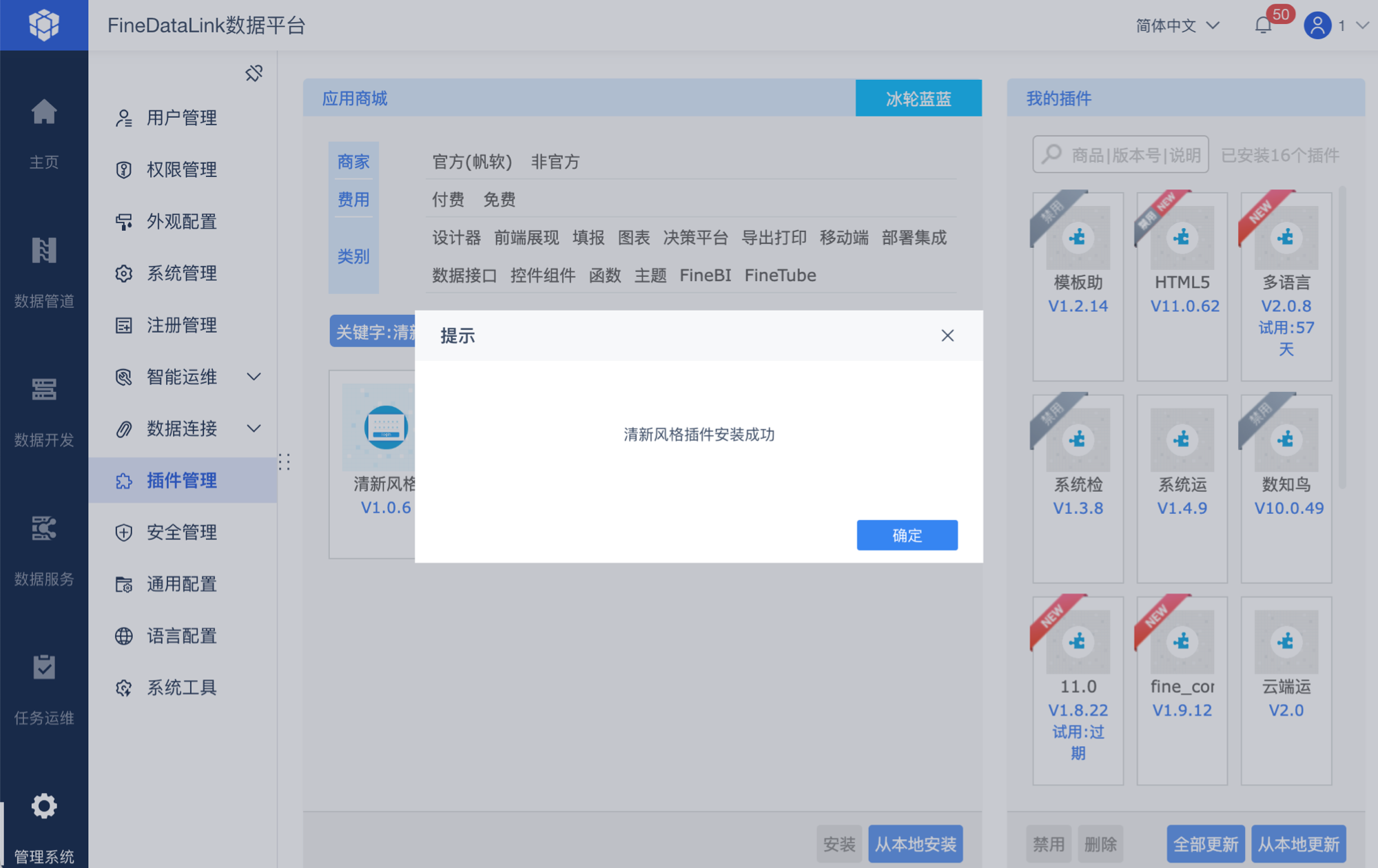Select the HTML5 plugin thumbnail

click(1182, 238)
